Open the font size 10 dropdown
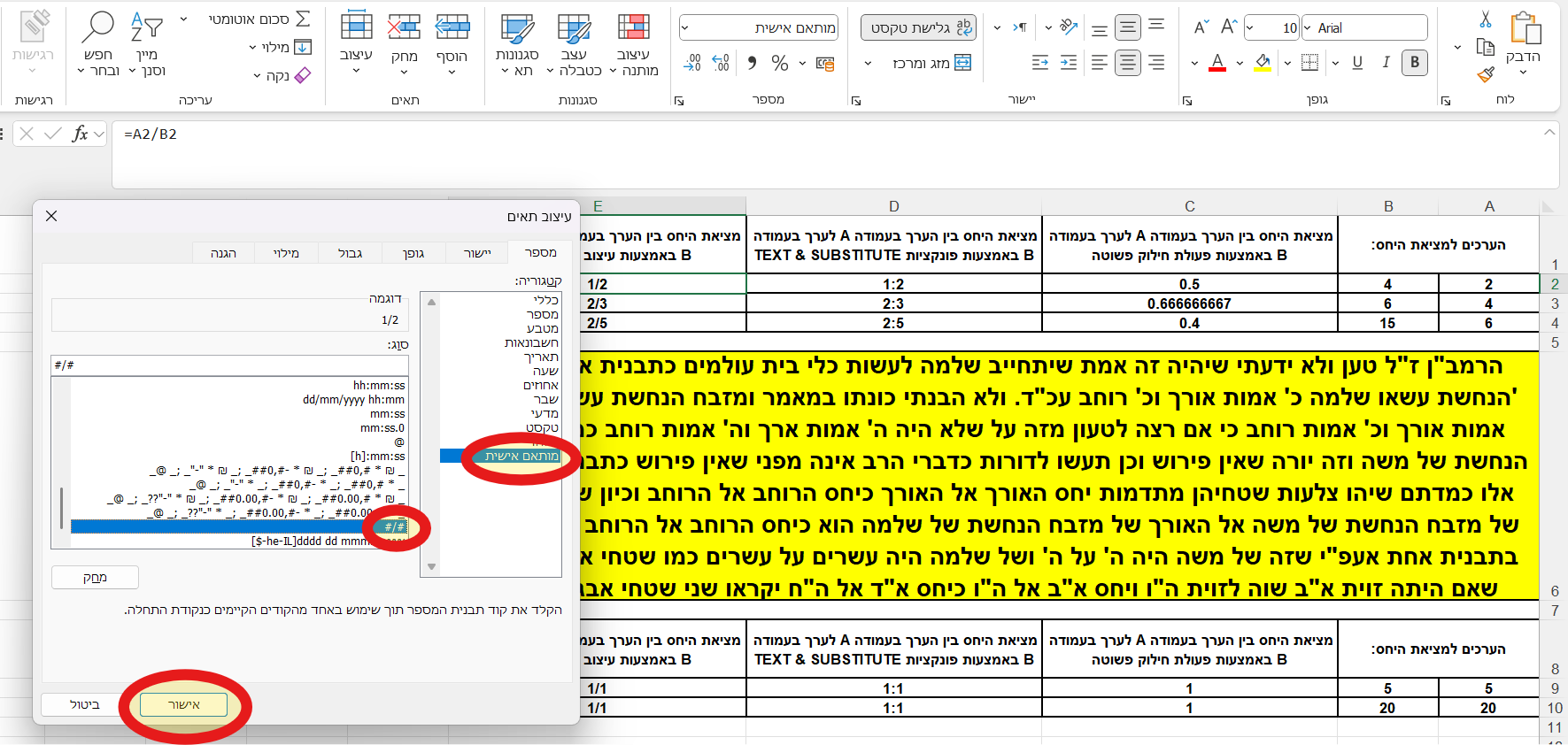 coord(1250,28)
